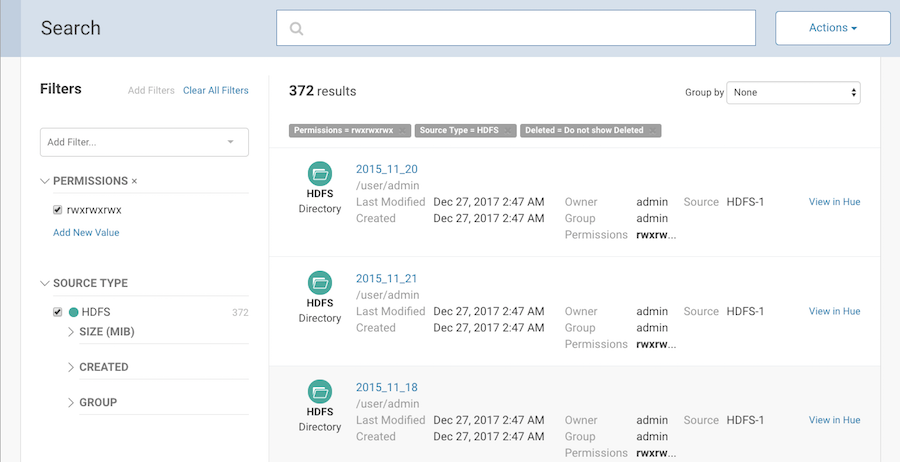Uncheck the HDFS source type checkbox

click(58, 312)
